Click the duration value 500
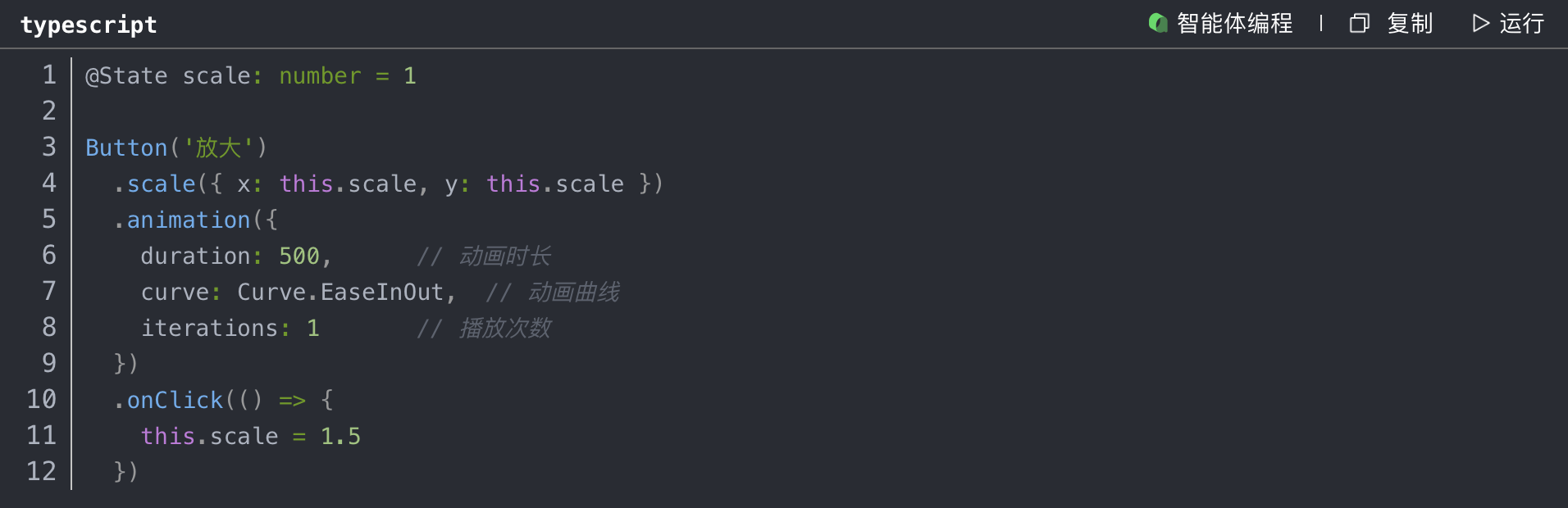This screenshot has width=1568, height=508. coord(299,256)
